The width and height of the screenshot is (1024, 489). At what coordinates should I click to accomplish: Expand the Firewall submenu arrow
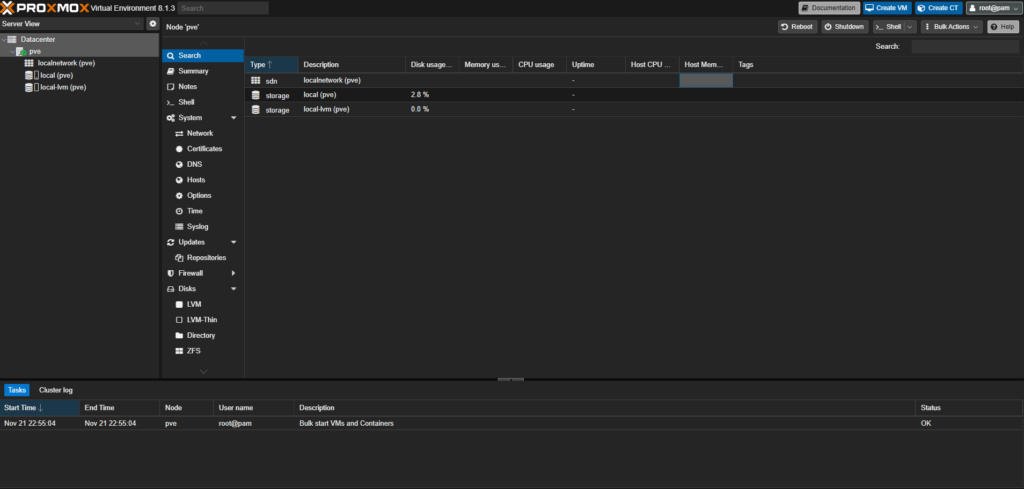pos(233,273)
